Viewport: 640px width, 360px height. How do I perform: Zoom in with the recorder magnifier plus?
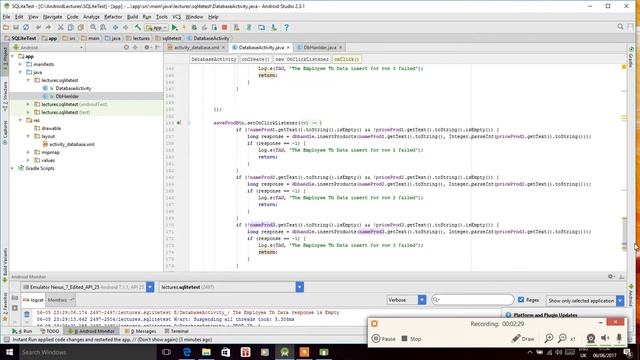pos(549,338)
